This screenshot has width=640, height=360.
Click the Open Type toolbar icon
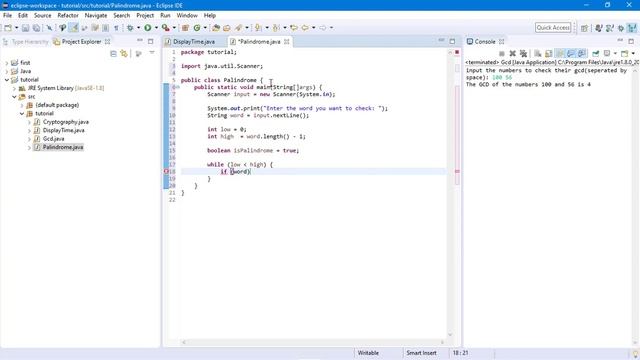pos(216,28)
